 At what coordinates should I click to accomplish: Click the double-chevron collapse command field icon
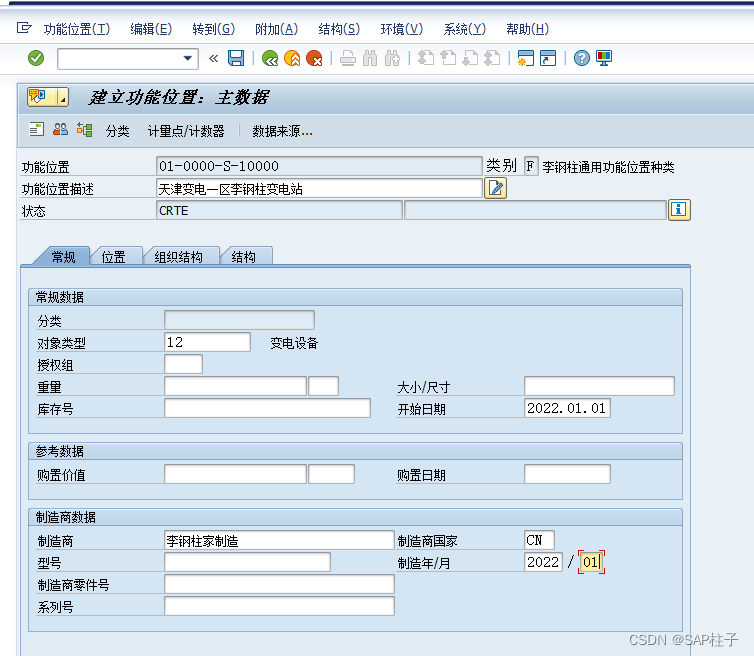click(x=214, y=59)
